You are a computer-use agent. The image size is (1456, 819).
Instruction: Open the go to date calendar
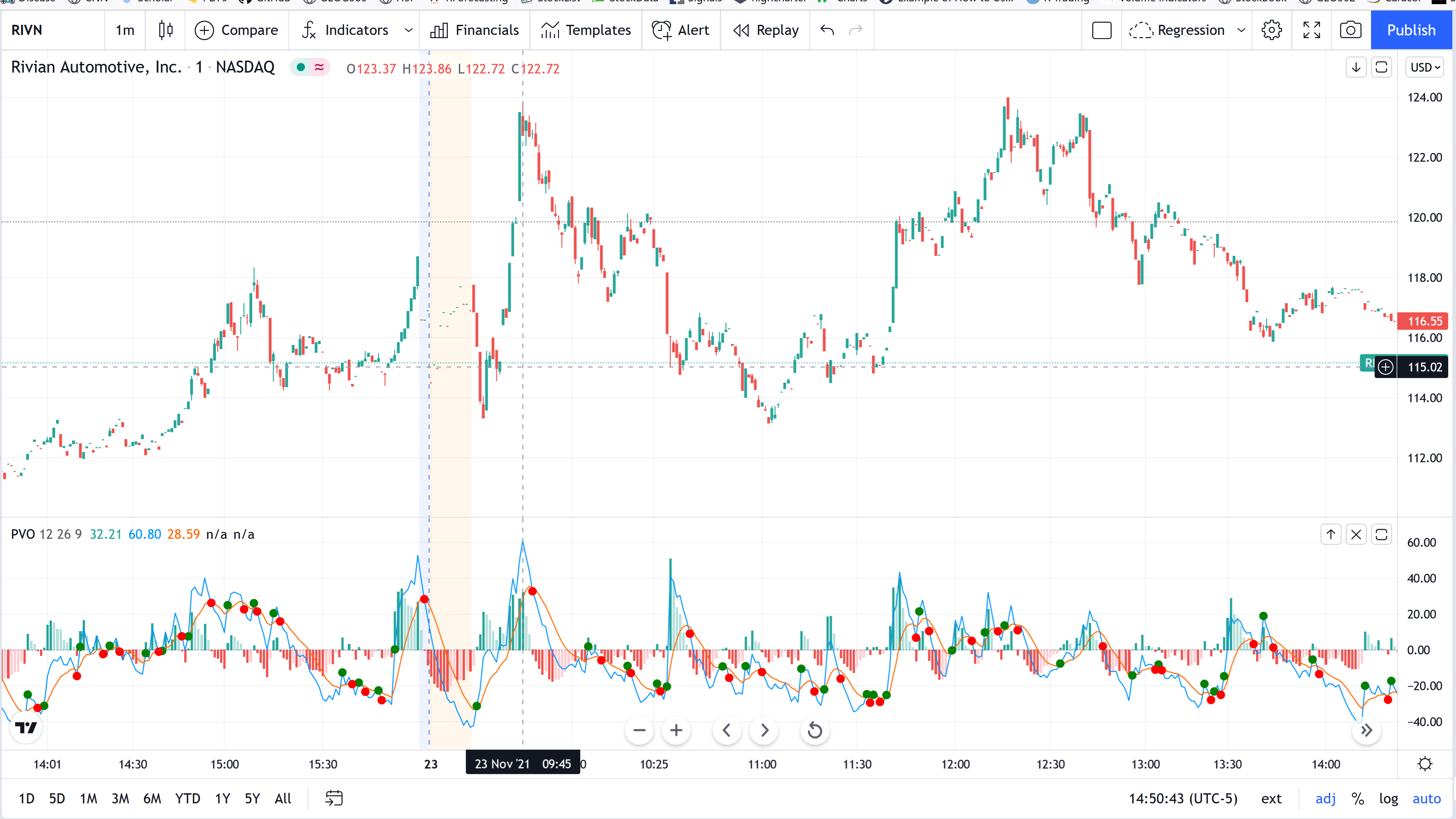pos(334,798)
